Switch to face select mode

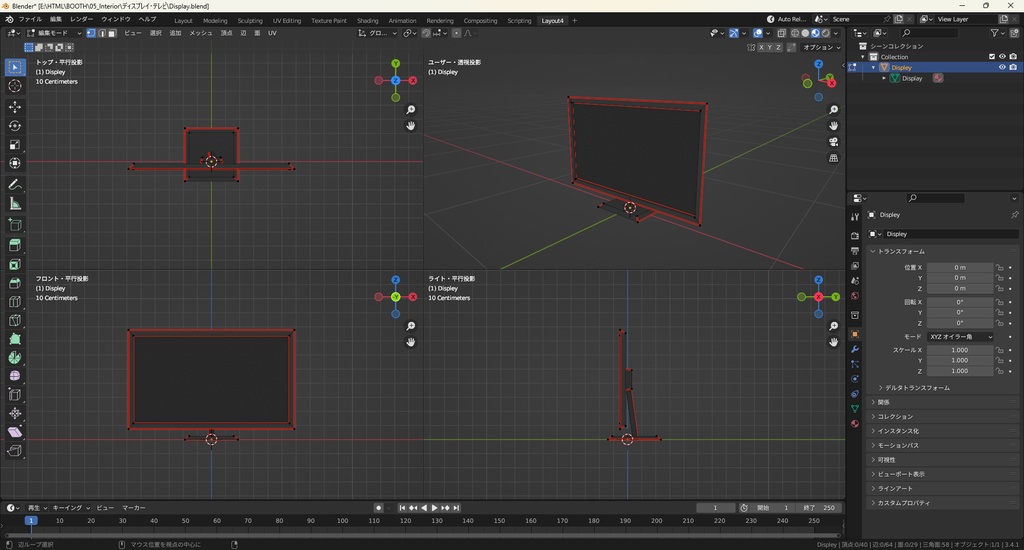click(110, 33)
